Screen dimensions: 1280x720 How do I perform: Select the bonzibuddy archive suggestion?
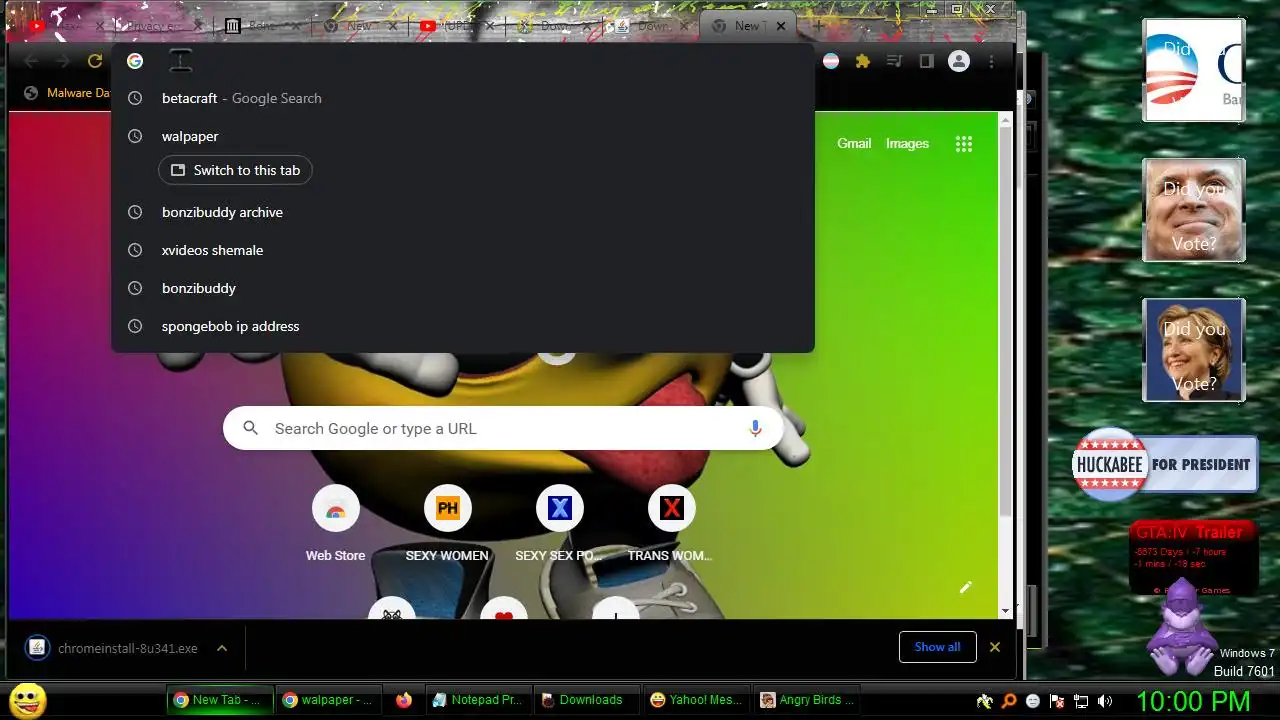[463, 212]
